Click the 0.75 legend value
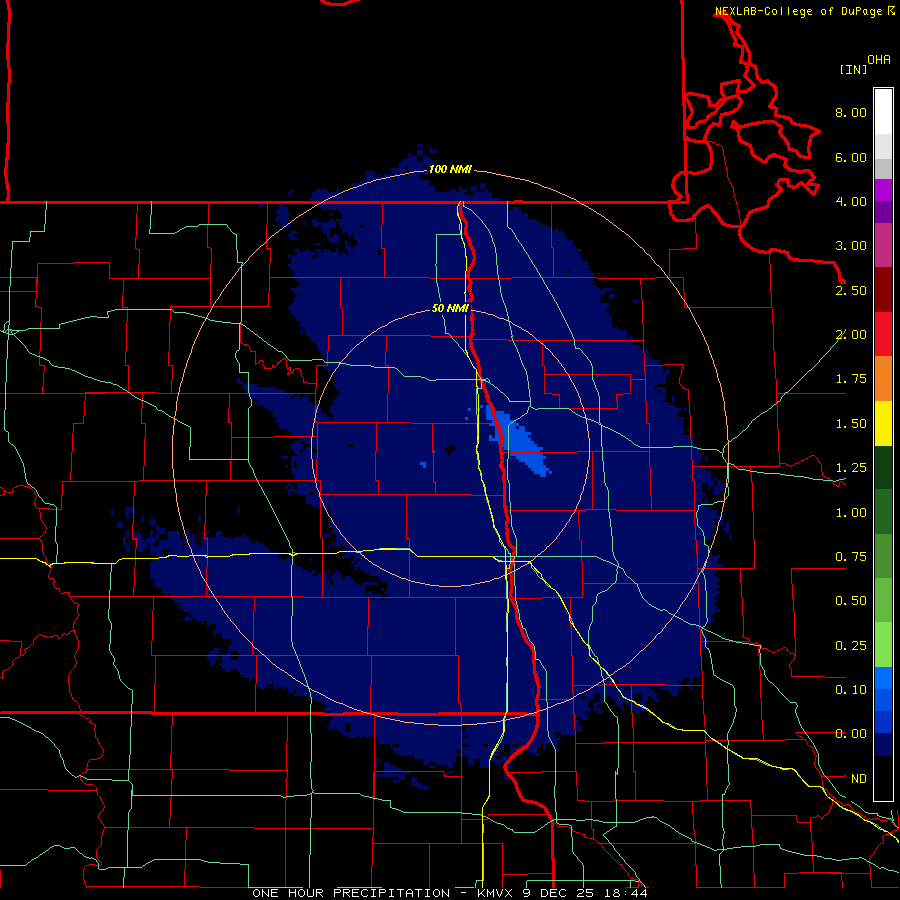Image resolution: width=900 pixels, height=900 pixels. [851, 557]
